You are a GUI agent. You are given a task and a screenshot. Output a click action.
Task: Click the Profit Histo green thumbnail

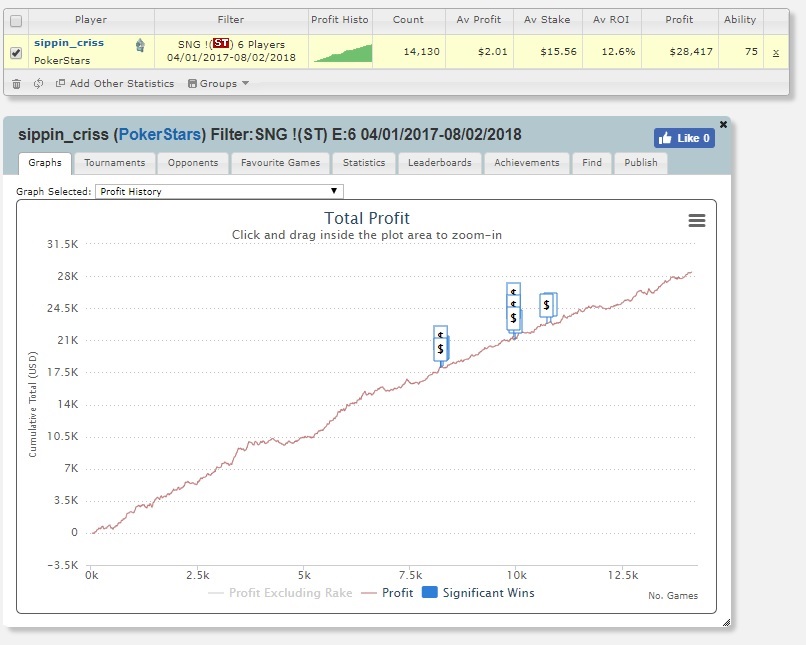coord(343,53)
